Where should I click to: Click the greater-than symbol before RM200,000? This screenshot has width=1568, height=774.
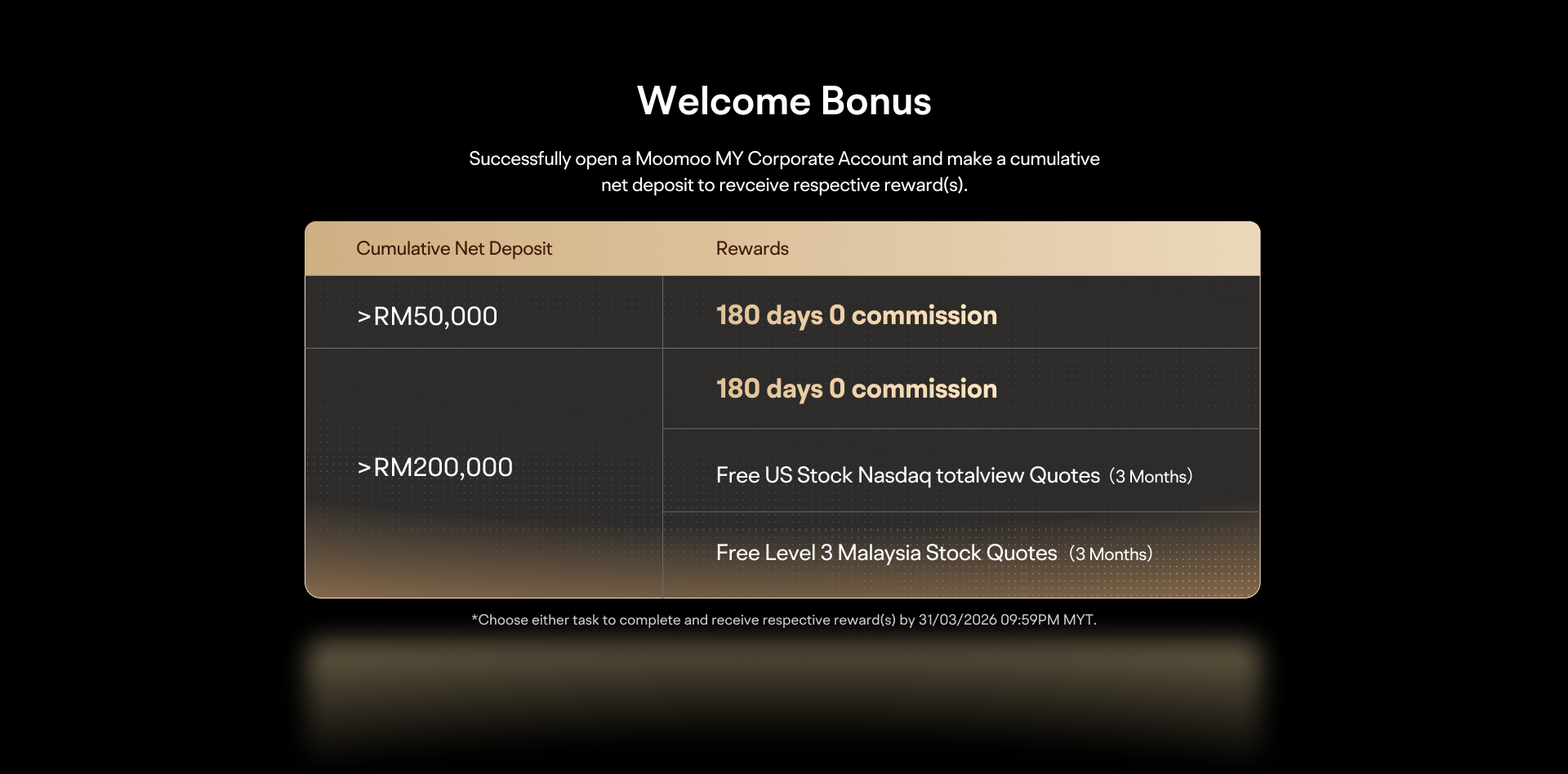pyautogui.click(x=364, y=468)
